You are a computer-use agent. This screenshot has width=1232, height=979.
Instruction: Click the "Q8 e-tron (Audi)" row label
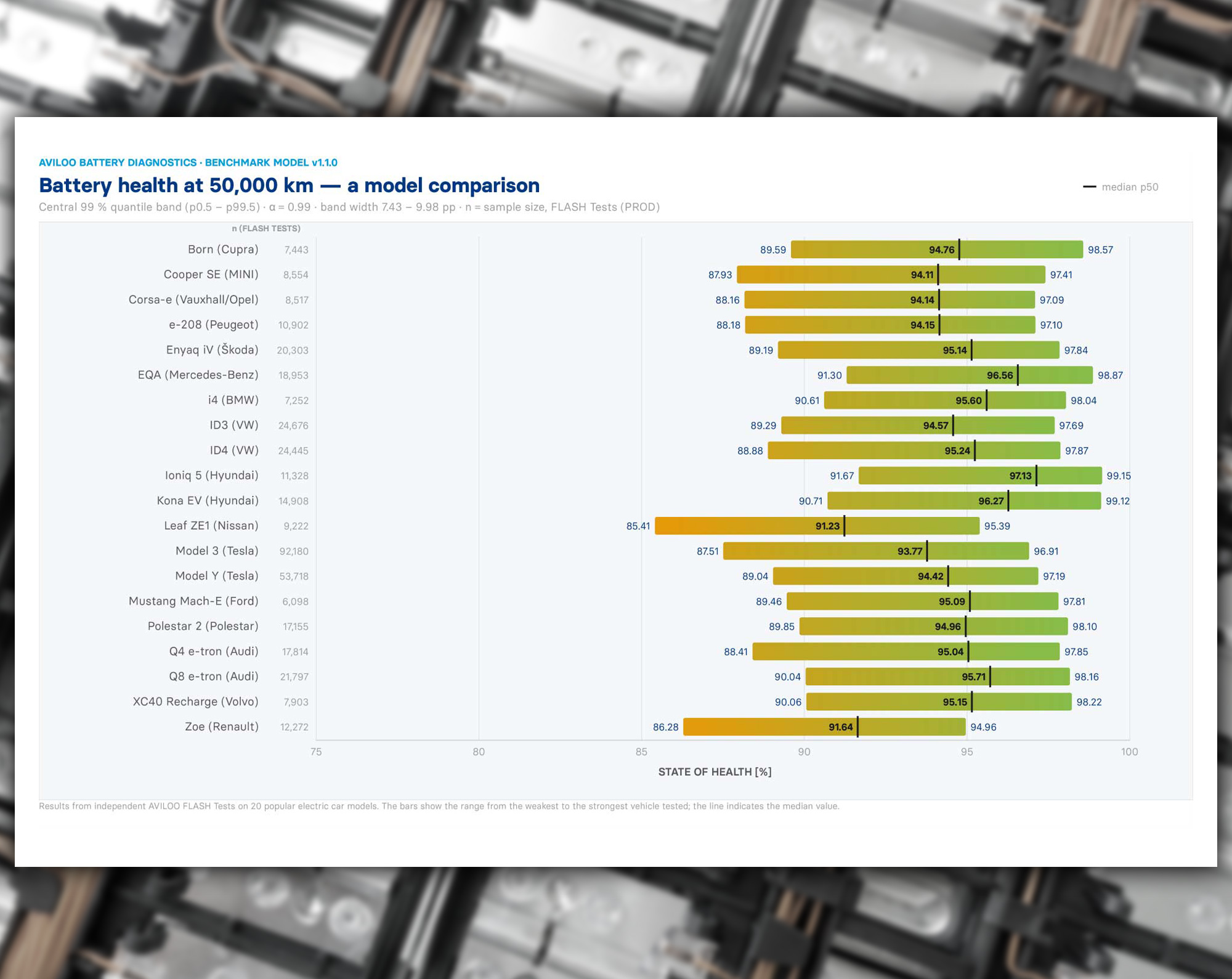pos(214,676)
